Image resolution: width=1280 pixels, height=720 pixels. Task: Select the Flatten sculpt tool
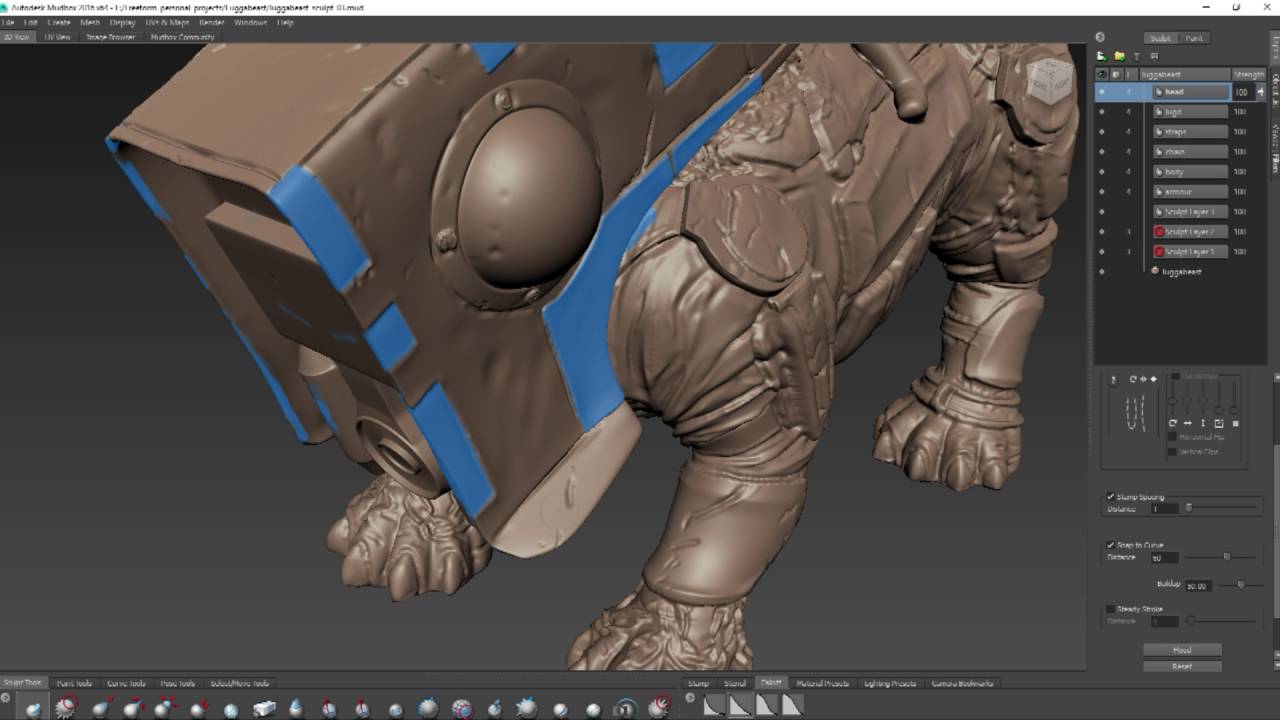tap(198, 708)
